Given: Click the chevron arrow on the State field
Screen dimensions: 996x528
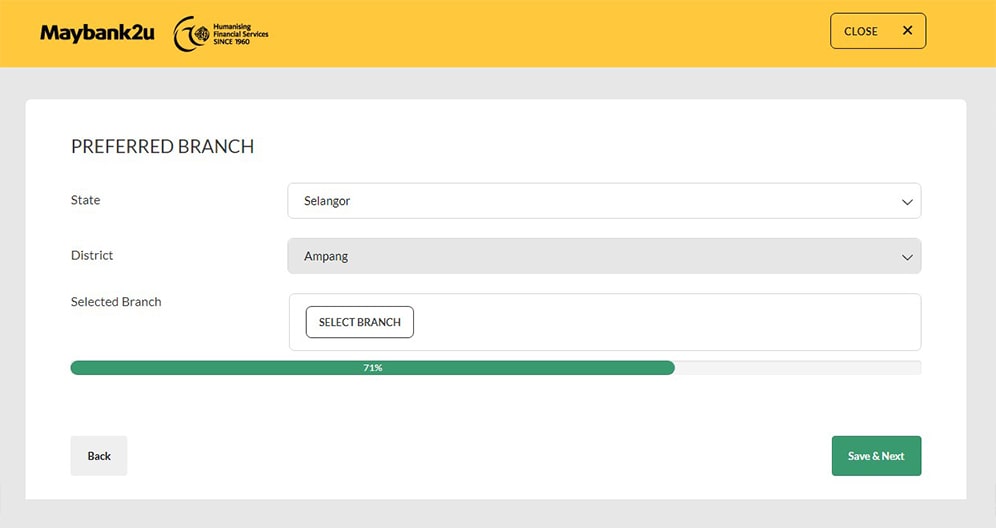Looking at the screenshot, I should 907,202.
